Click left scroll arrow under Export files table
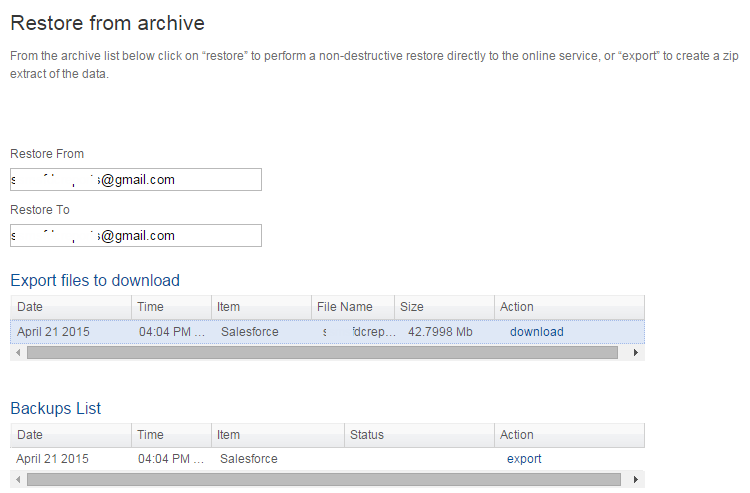This screenshot has width=750, height=493. [16, 353]
